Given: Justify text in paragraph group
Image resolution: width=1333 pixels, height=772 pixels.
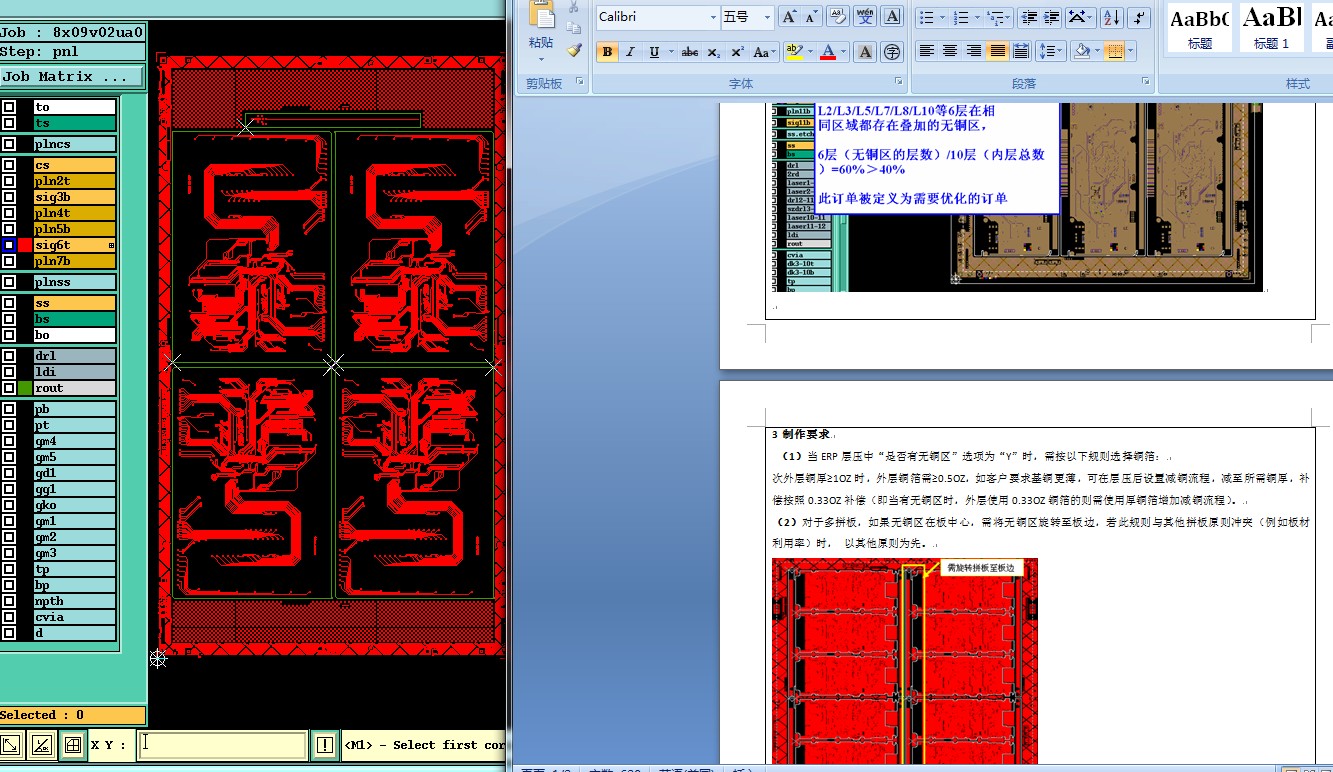Looking at the screenshot, I should click(x=998, y=51).
